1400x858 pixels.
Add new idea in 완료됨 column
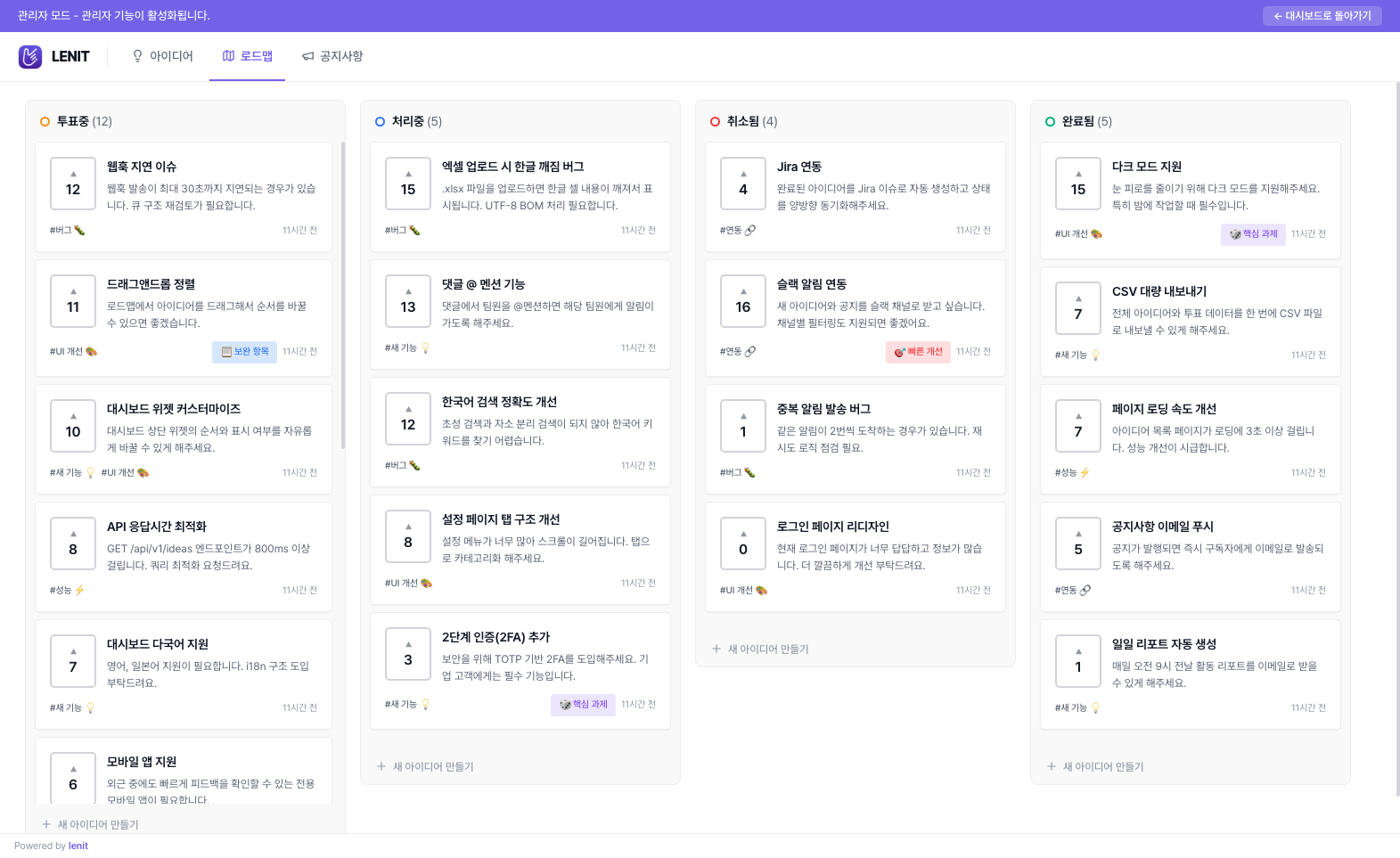point(1095,766)
